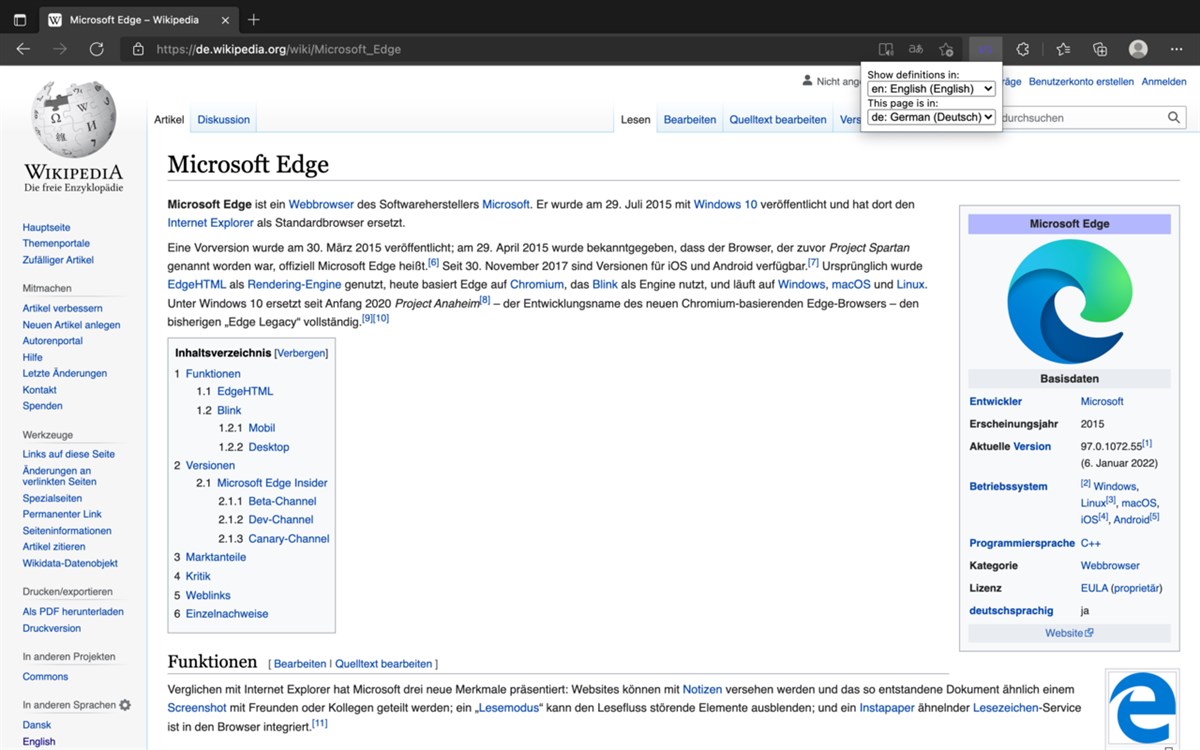The image size is (1200, 750).
Task: Switch to the Artikel tab
Action: pos(169,119)
